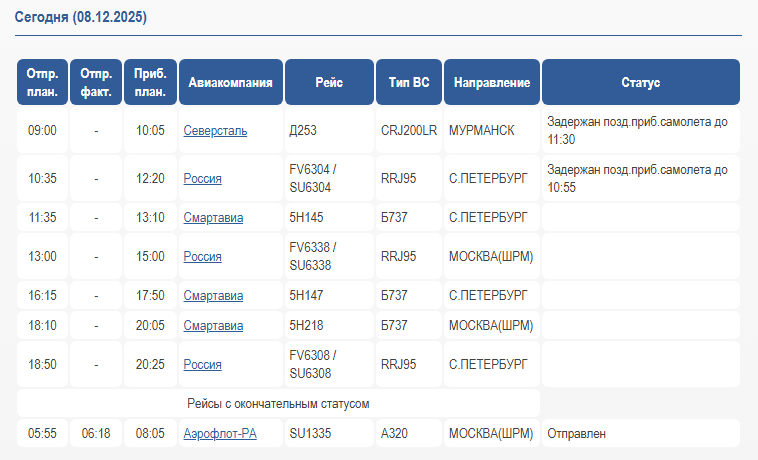Select the Приб. план. column header
Screen dimensions: 758x460
tap(150, 83)
